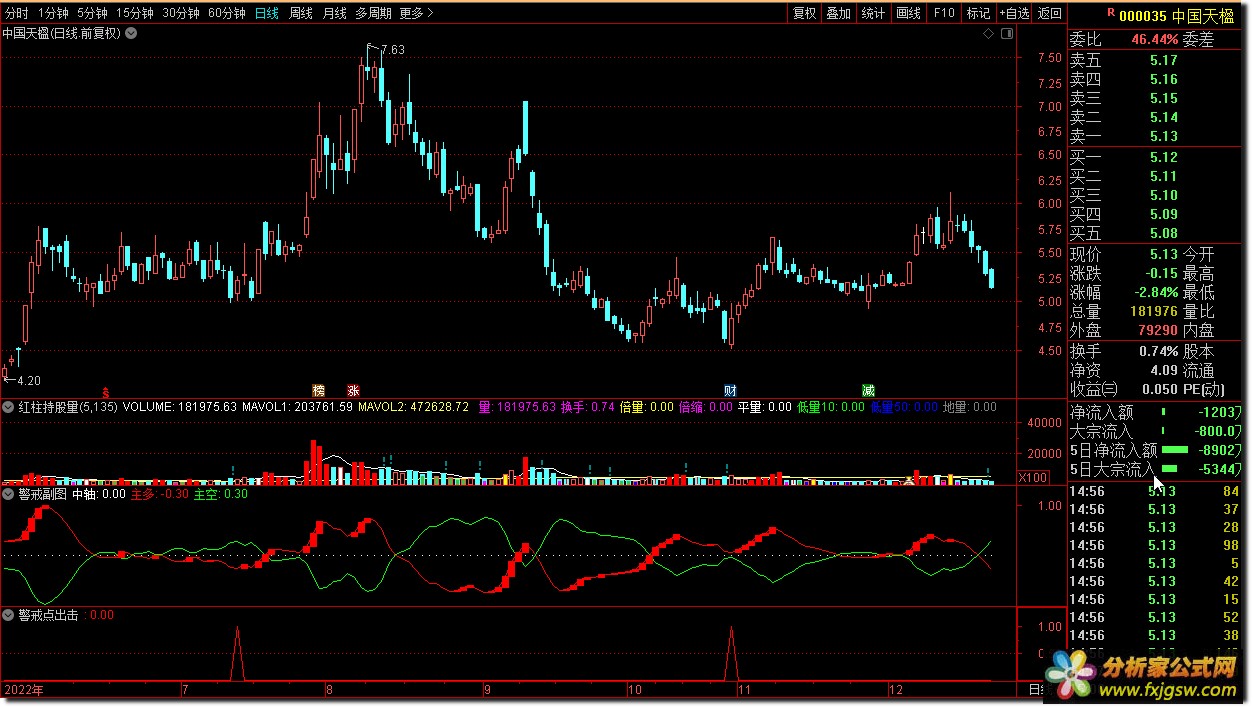Click the red $ event marker
The width and height of the screenshot is (1253, 707).
click(106, 391)
